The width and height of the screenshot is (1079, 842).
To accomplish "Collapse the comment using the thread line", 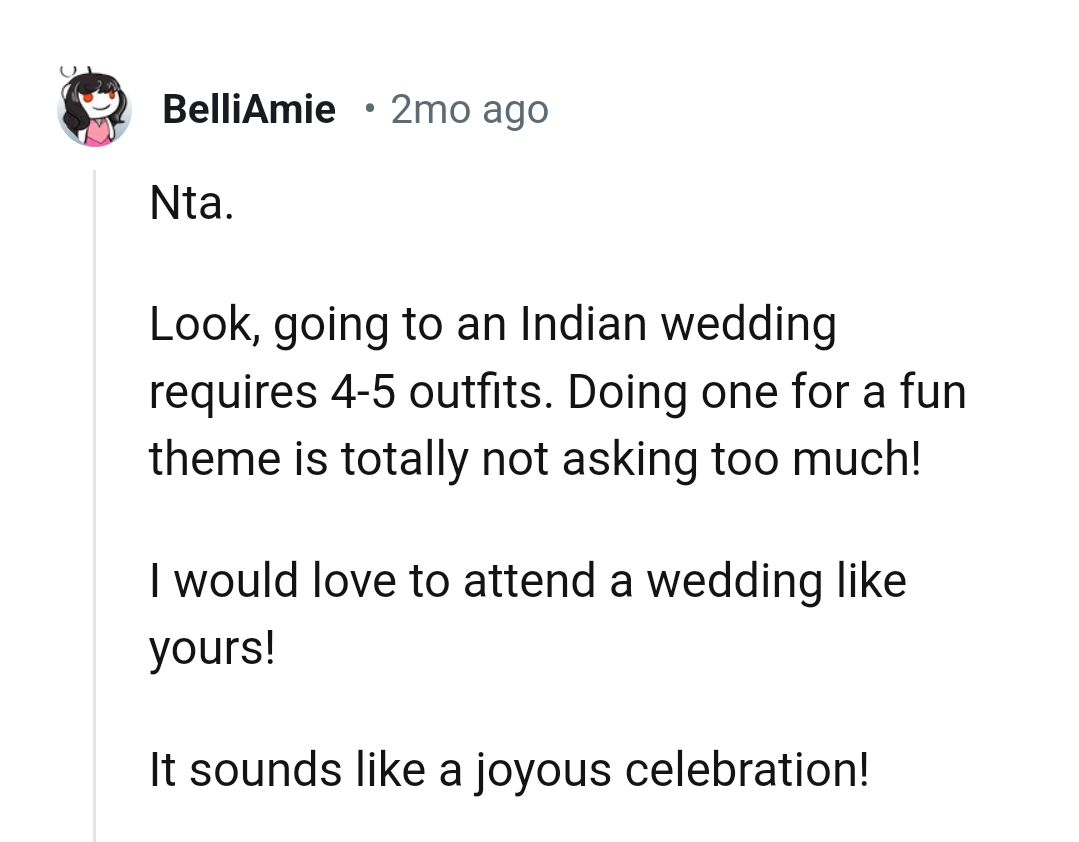I will click(95, 500).
